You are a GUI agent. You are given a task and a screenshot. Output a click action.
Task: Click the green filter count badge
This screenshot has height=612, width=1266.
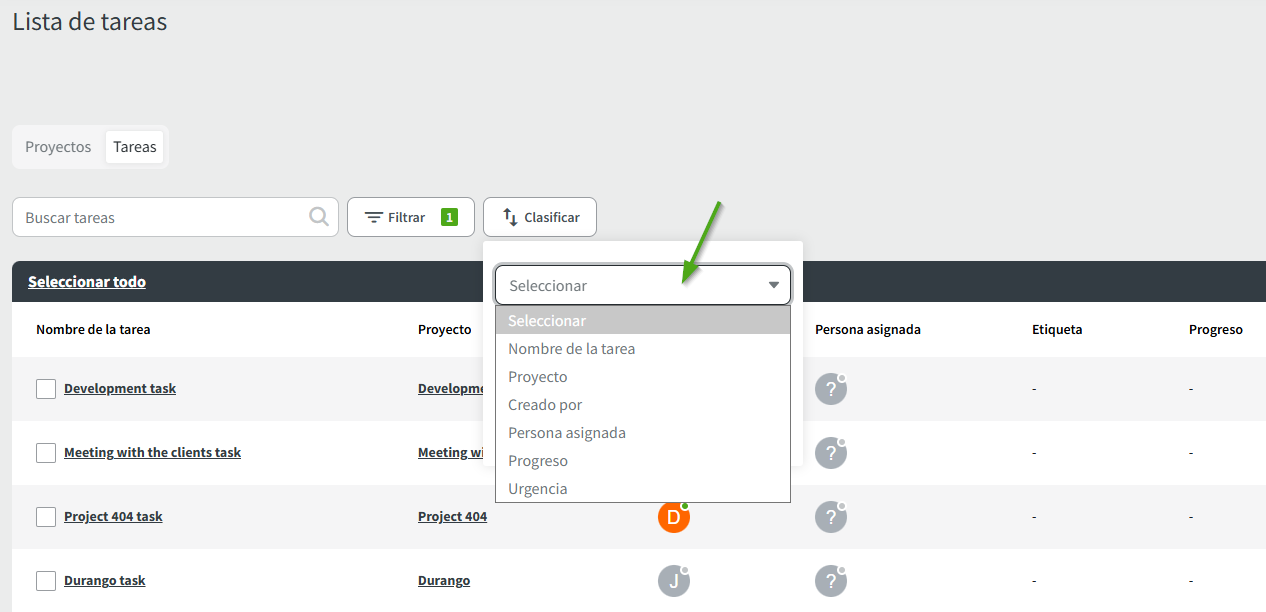coord(449,217)
